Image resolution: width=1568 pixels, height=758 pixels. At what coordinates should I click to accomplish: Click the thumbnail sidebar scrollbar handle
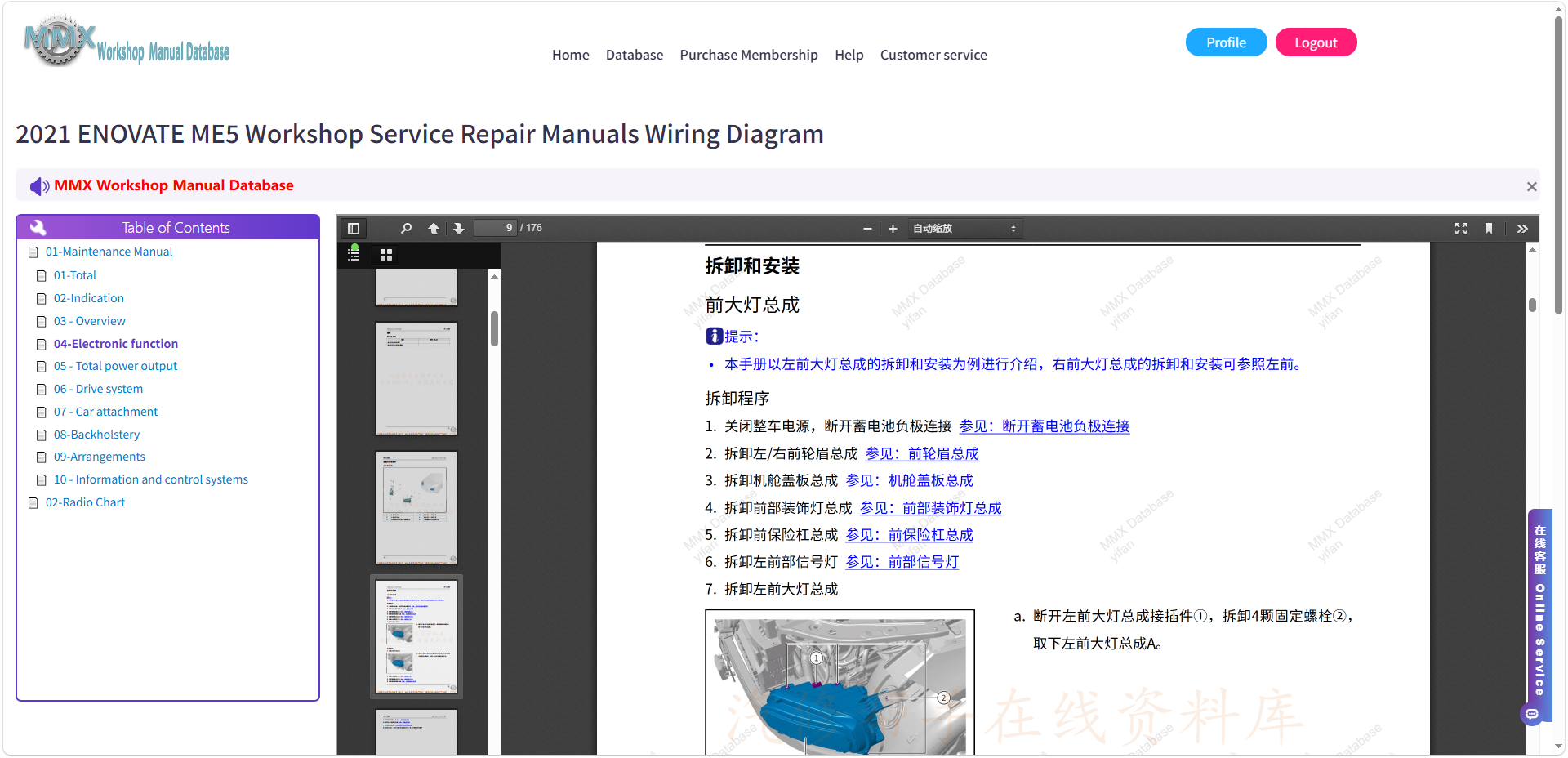pyautogui.click(x=494, y=328)
